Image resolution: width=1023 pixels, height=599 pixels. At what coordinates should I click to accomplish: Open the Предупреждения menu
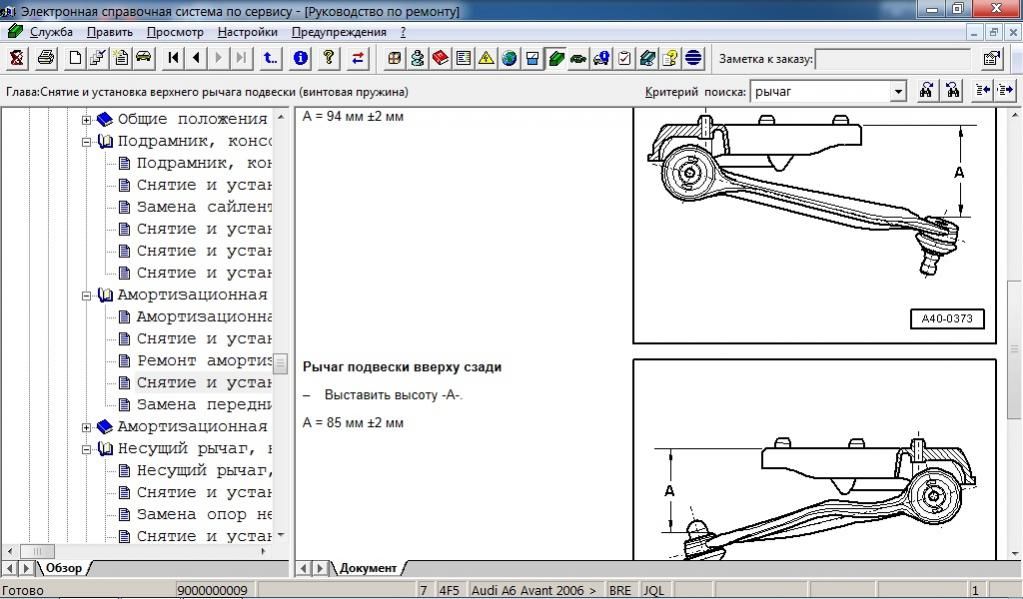(x=339, y=32)
